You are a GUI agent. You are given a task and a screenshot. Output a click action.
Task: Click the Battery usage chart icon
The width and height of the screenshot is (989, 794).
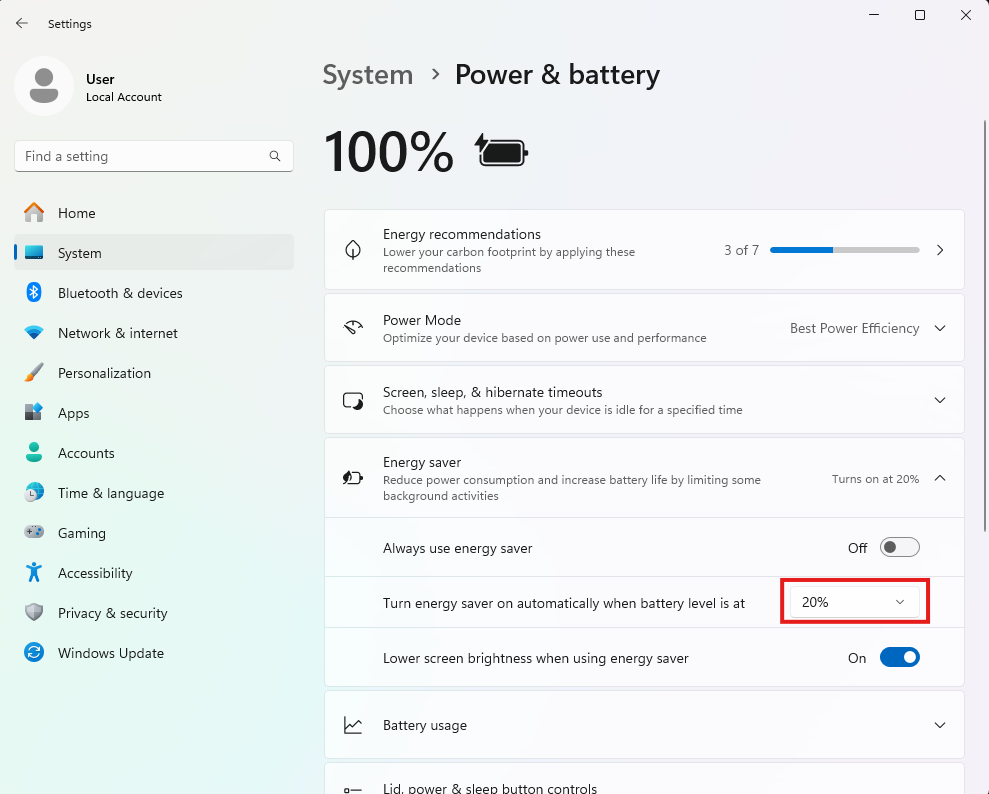pos(352,724)
